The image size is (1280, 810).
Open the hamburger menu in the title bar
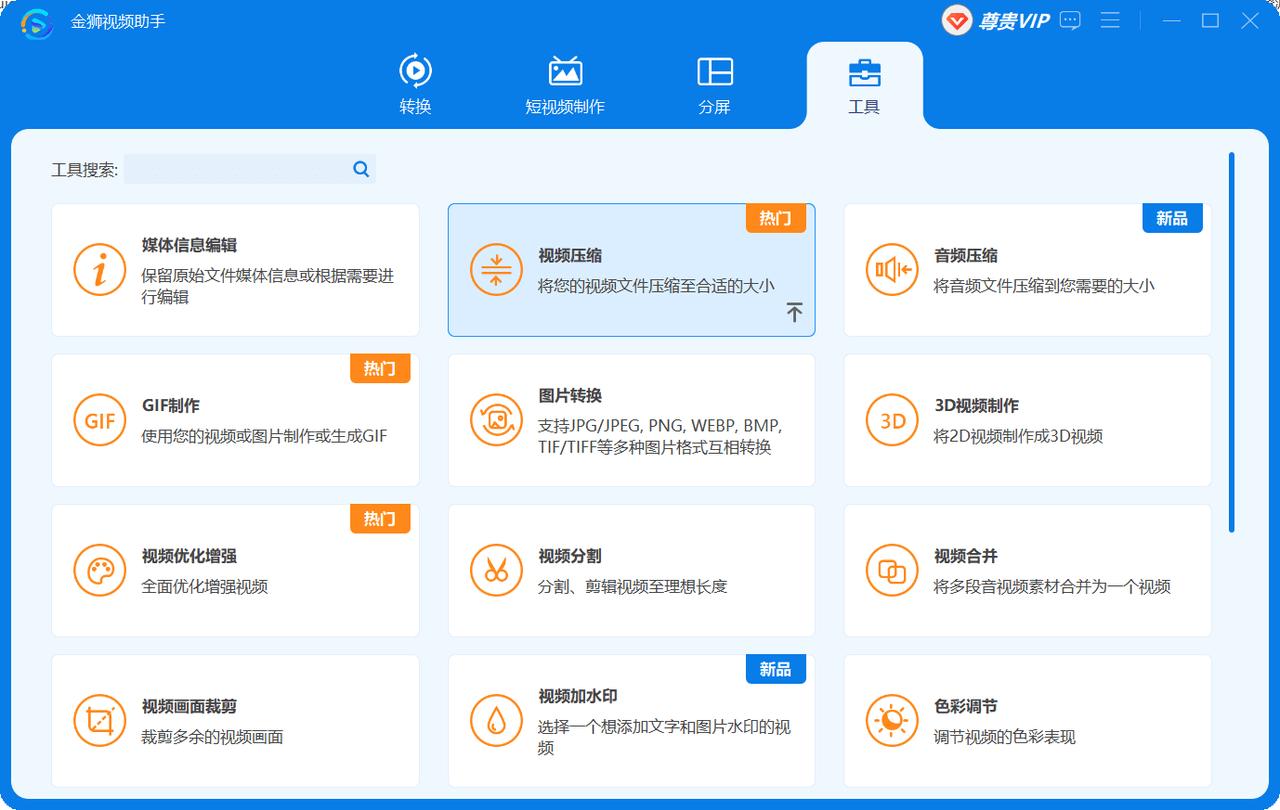coord(1110,20)
